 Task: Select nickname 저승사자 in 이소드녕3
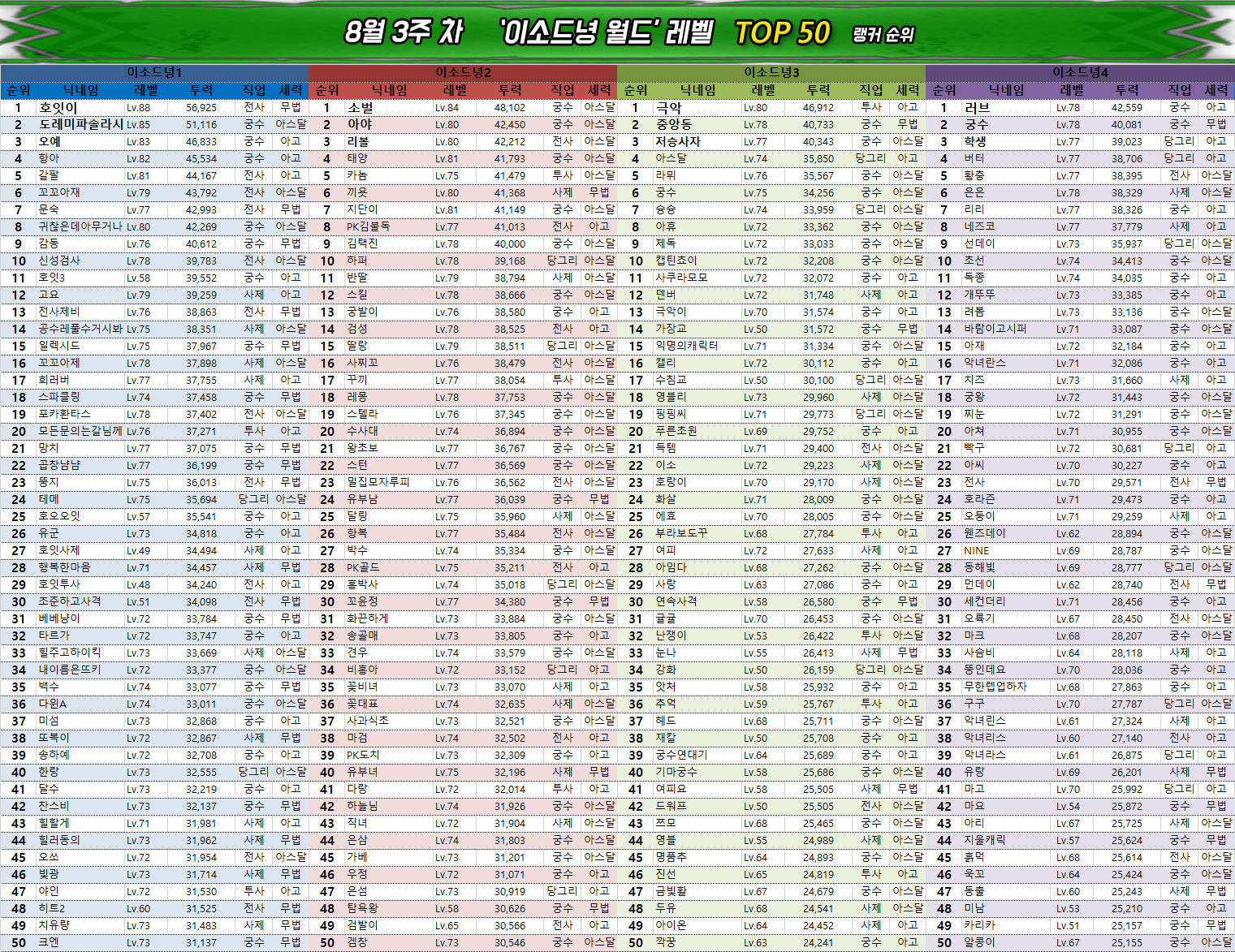coord(678,142)
